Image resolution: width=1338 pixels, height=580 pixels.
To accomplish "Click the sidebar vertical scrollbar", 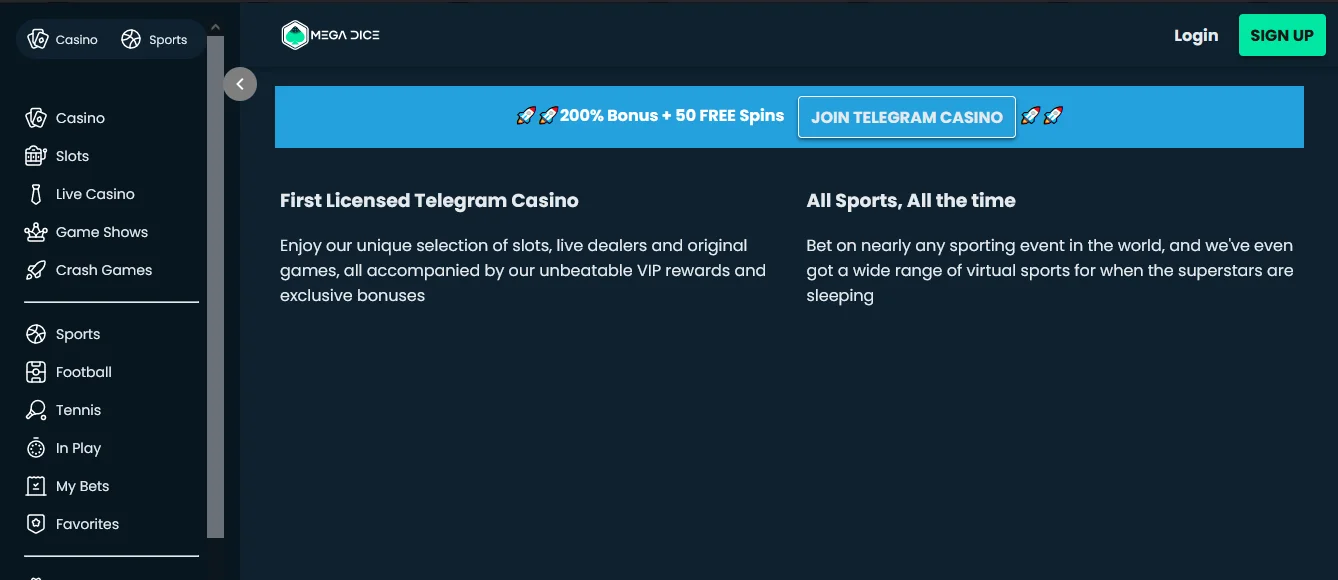I will click(x=216, y=286).
